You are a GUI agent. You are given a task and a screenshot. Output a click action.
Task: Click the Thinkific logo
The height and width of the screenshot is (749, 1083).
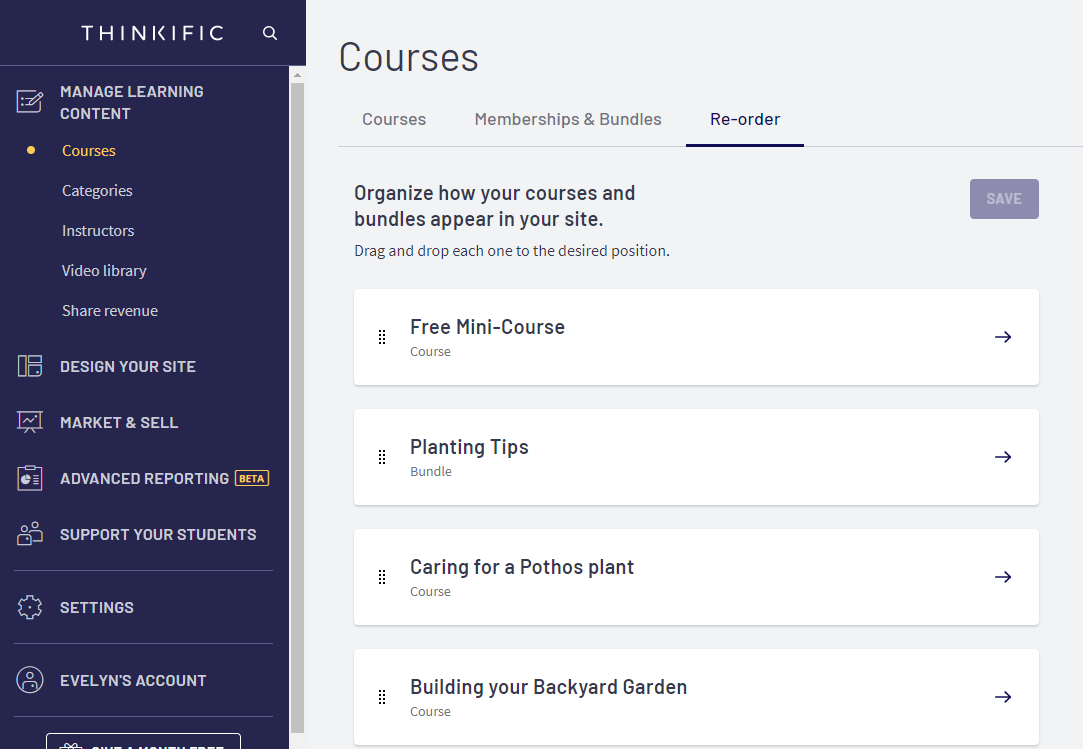point(153,33)
